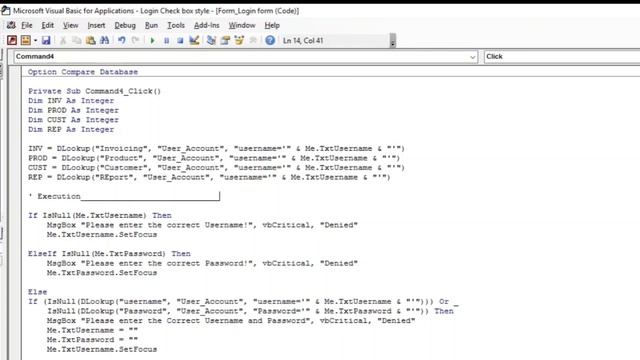Click the 'Me.TxtPassword.SetFocus' line
The height and width of the screenshot is (360, 640).
[102, 273]
